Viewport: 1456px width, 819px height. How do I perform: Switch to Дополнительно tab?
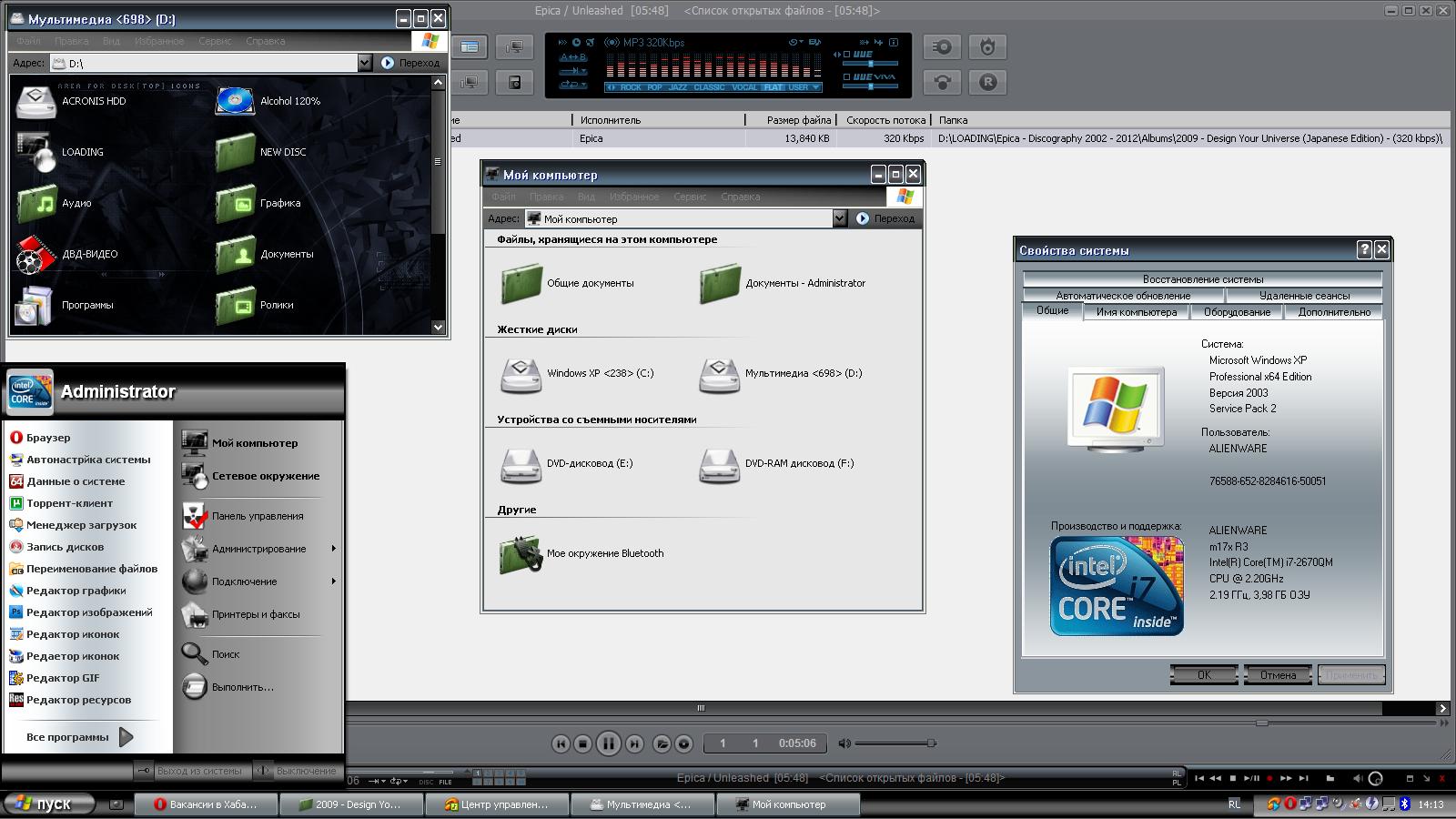coord(1334,312)
